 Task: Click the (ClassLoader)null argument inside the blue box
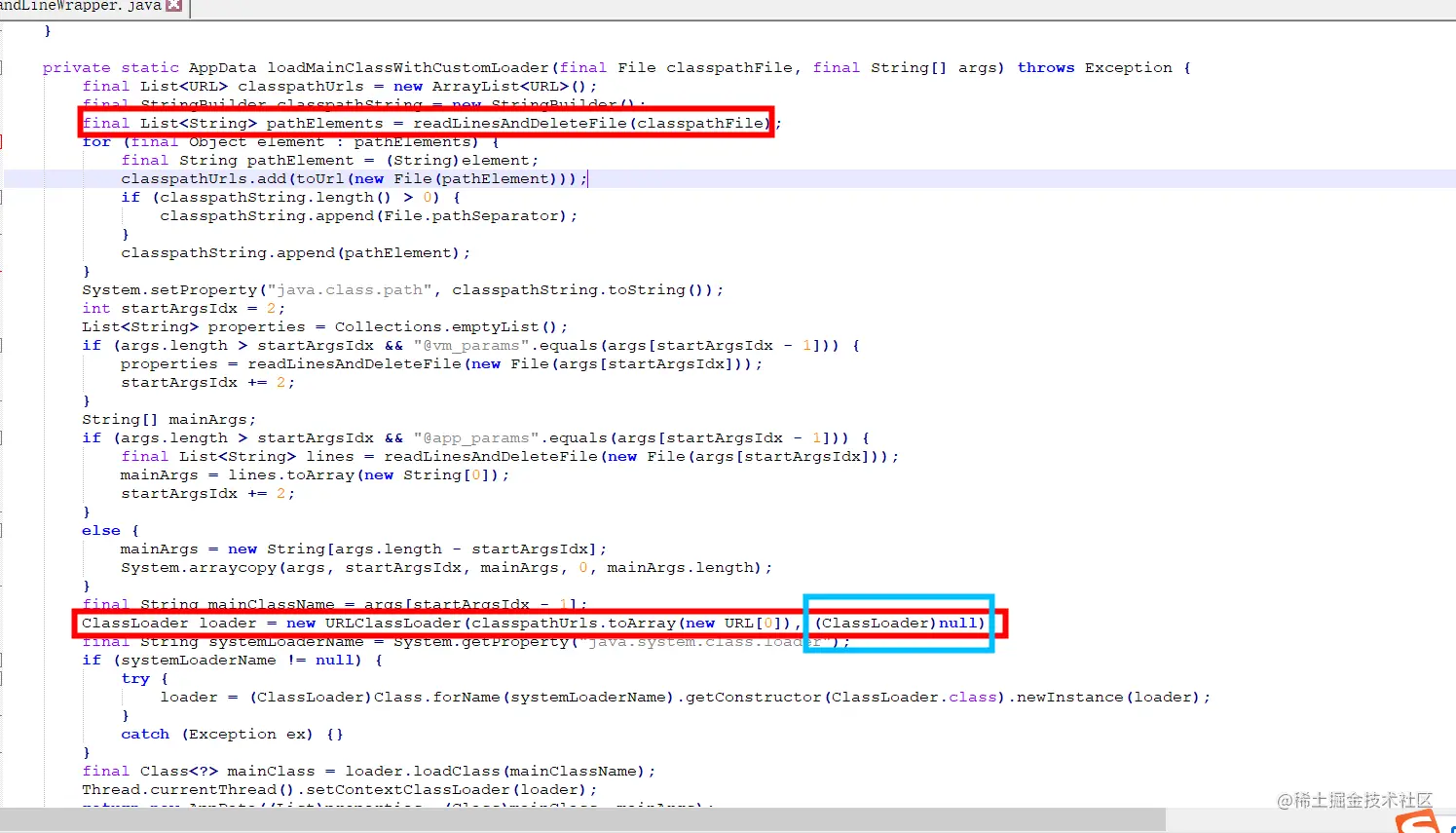click(x=896, y=623)
